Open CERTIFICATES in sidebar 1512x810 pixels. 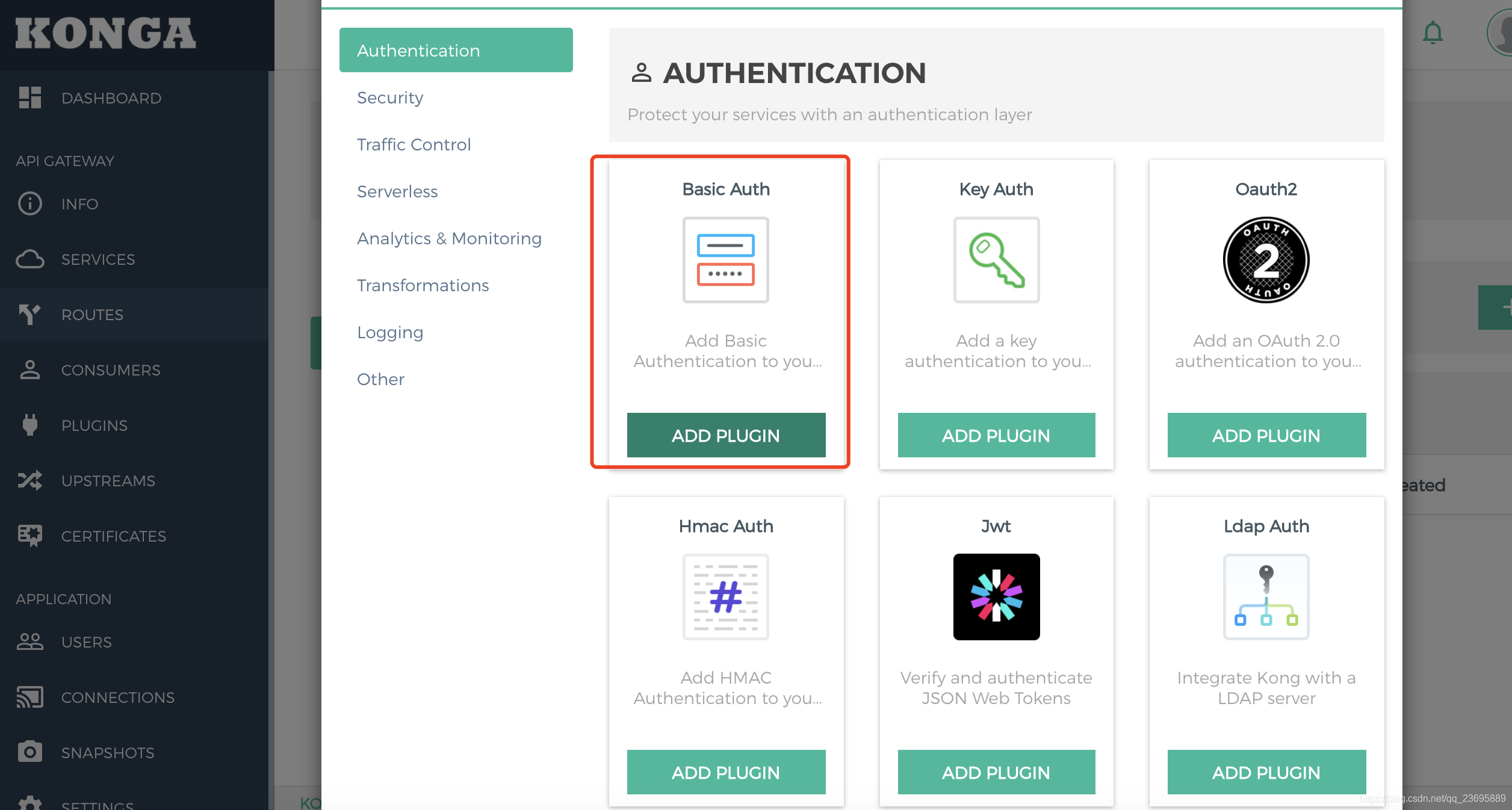[x=134, y=536]
